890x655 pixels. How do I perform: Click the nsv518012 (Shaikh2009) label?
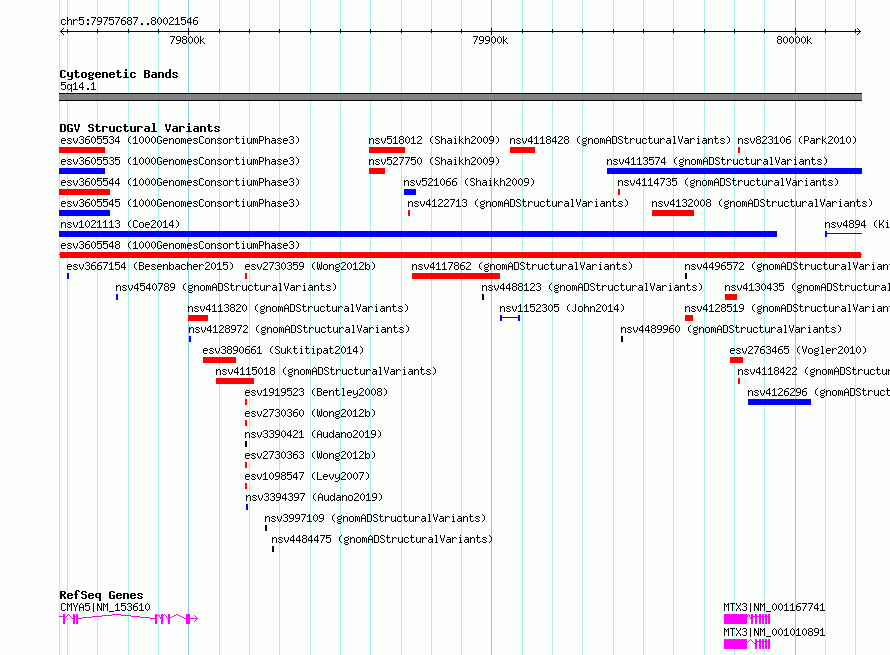tap(434, 140)
